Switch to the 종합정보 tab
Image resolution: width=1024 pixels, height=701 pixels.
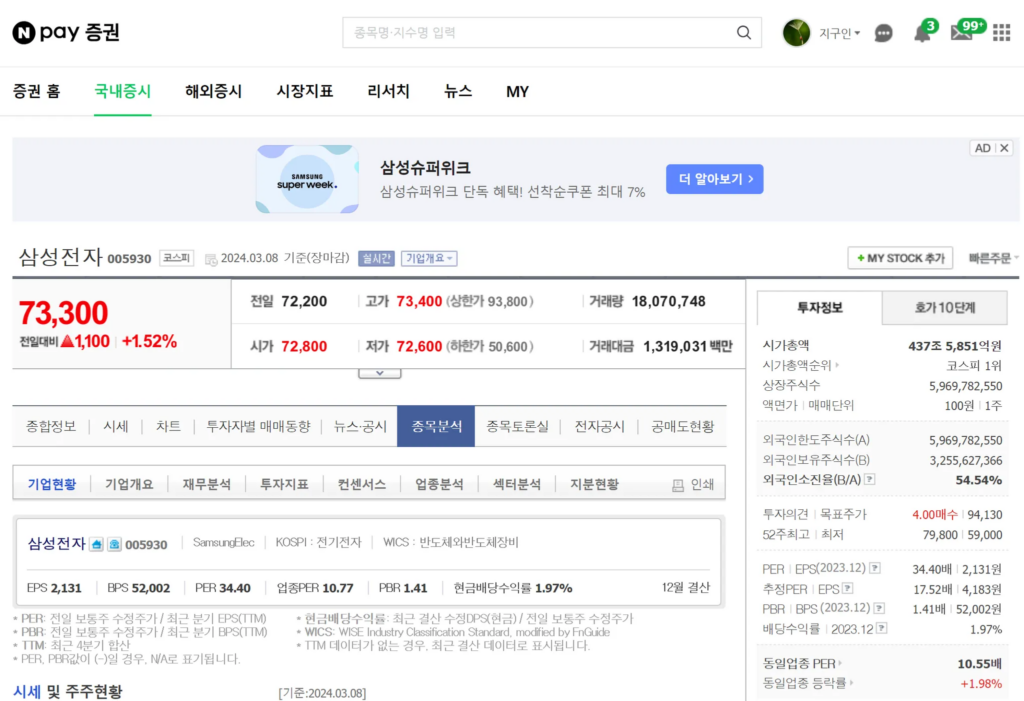51,427
